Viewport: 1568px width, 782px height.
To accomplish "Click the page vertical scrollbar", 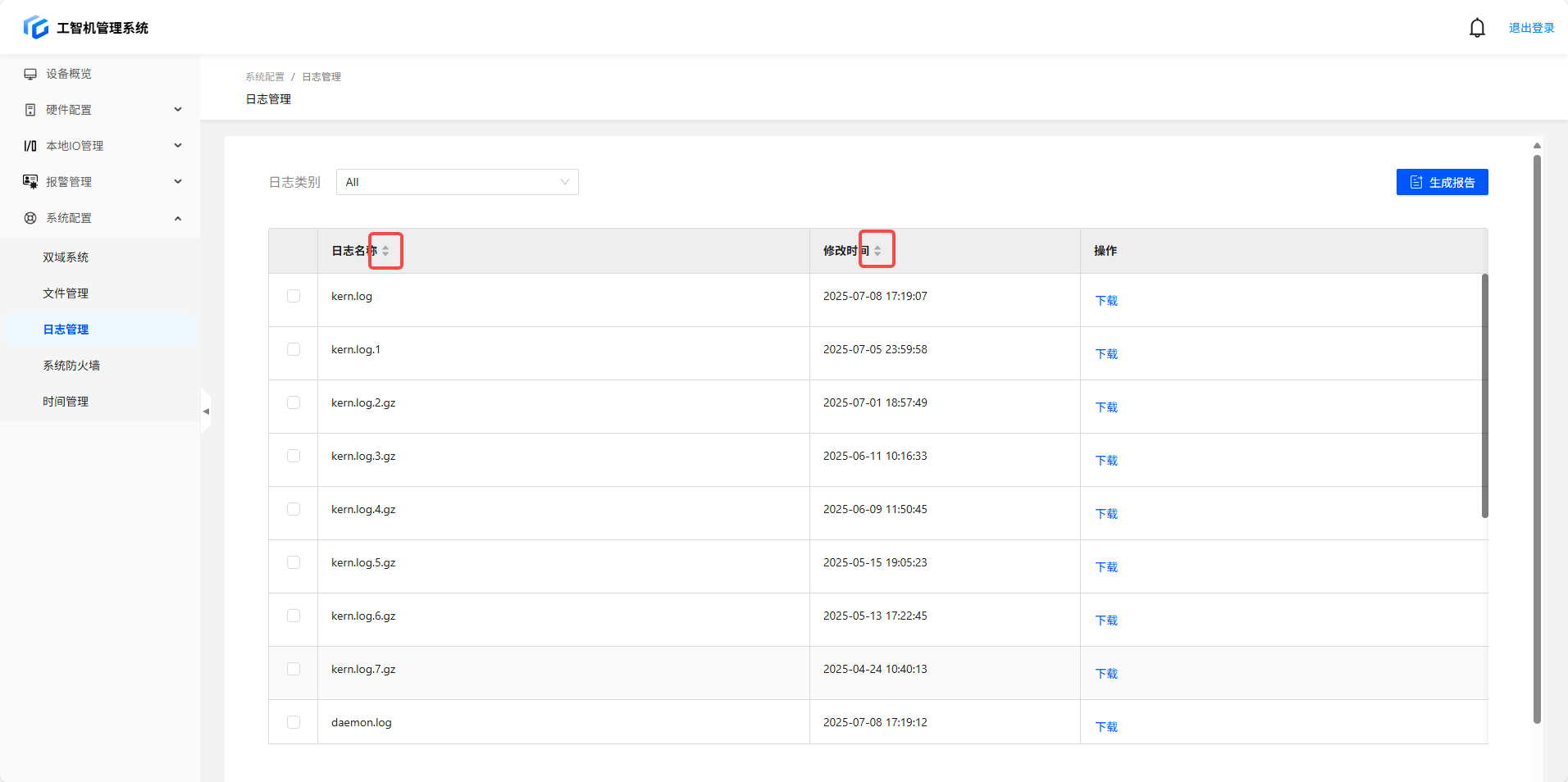I will [x=1537, y=434].
